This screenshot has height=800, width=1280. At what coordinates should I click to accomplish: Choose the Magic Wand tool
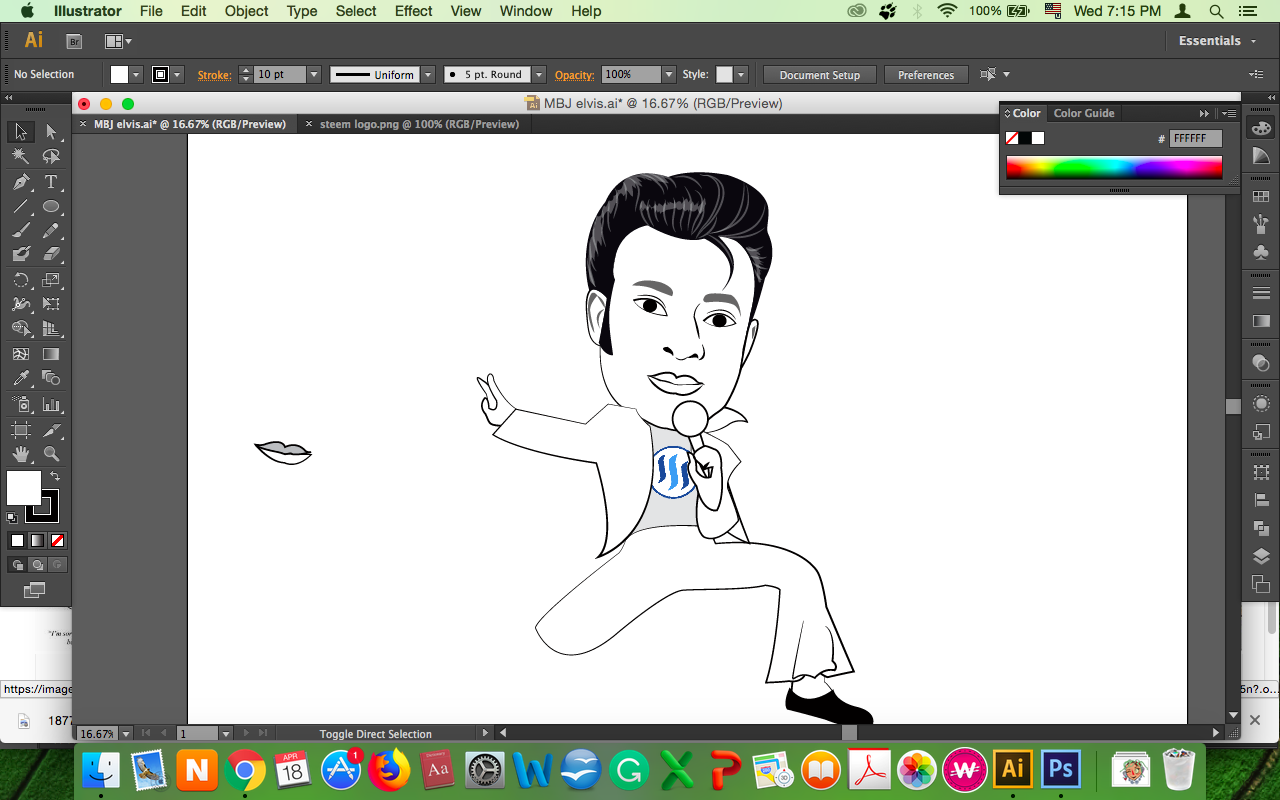[20, 157]
